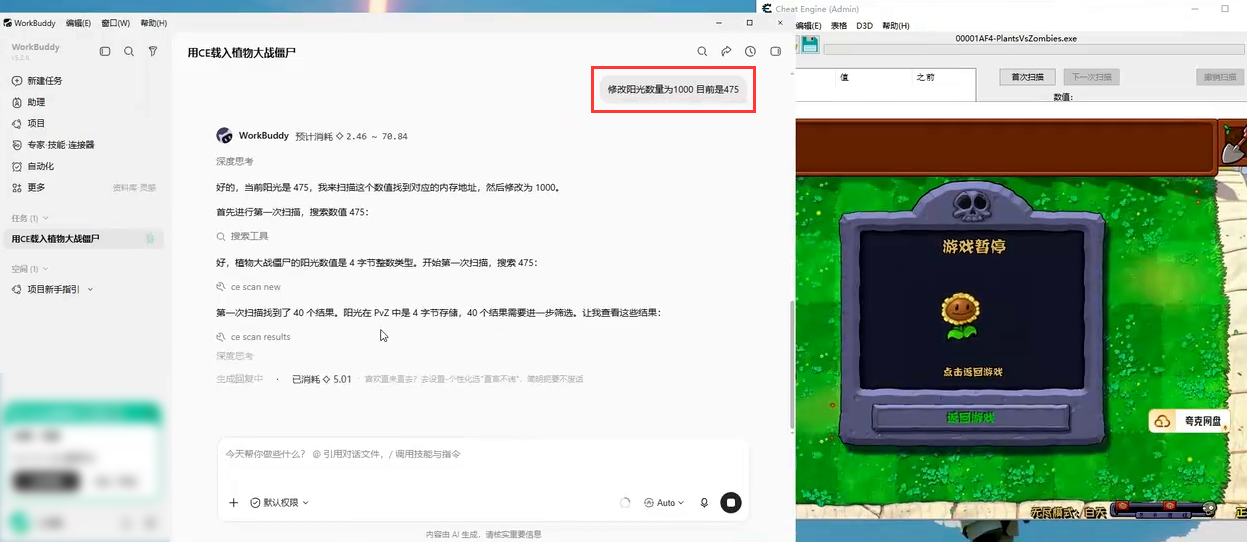Click the save floppy icon in Cheat Engine
This screenshot has height=542, width=1247.
coord(810,44)
